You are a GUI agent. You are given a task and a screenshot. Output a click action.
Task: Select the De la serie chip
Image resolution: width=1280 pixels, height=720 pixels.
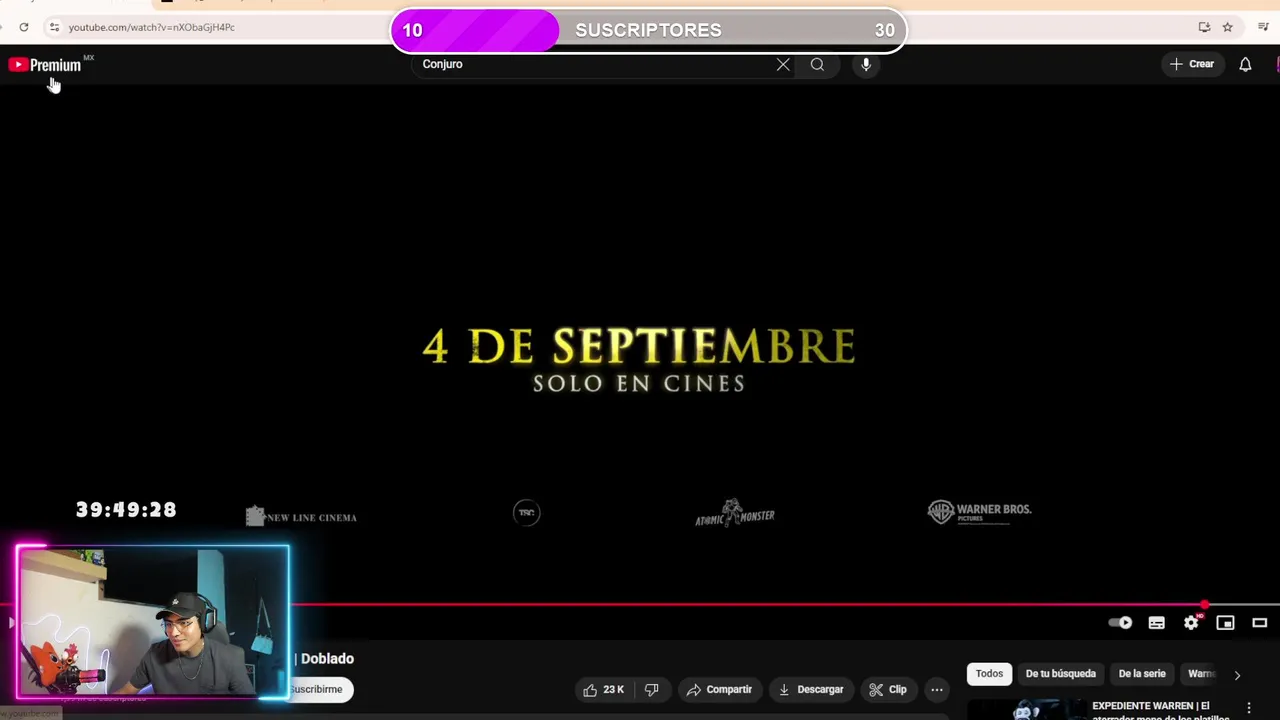1142,674
